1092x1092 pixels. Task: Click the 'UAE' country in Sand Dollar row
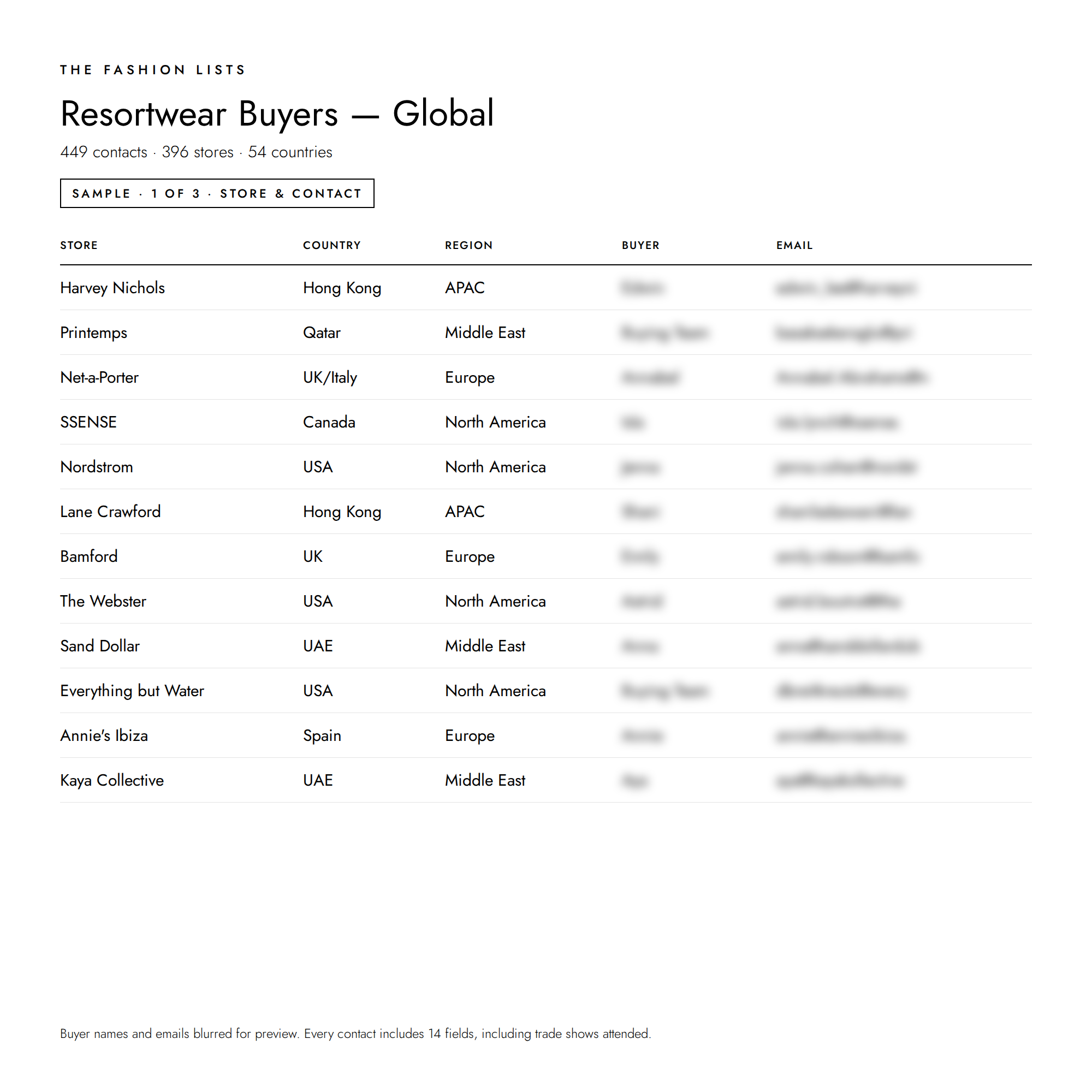pyautogui.click(x=318, y=645)
